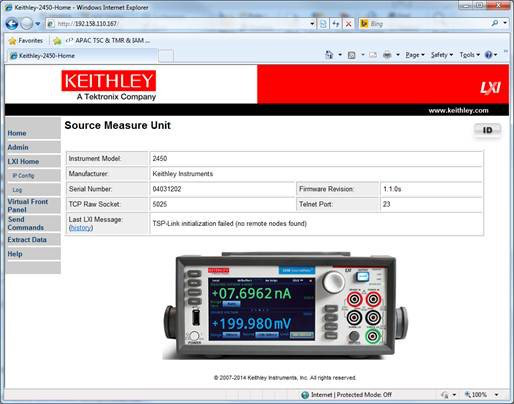Open Log sidebar item
Screen dimensions: 514x404
(x=17, y=190)
